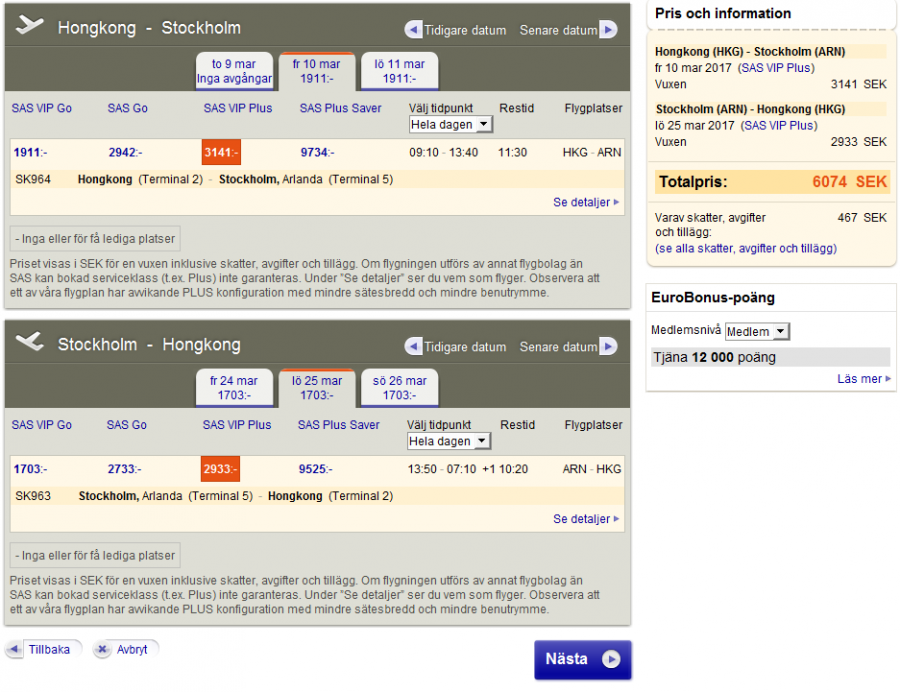Switch to the lö 11 mar date tab

(399, 71)
